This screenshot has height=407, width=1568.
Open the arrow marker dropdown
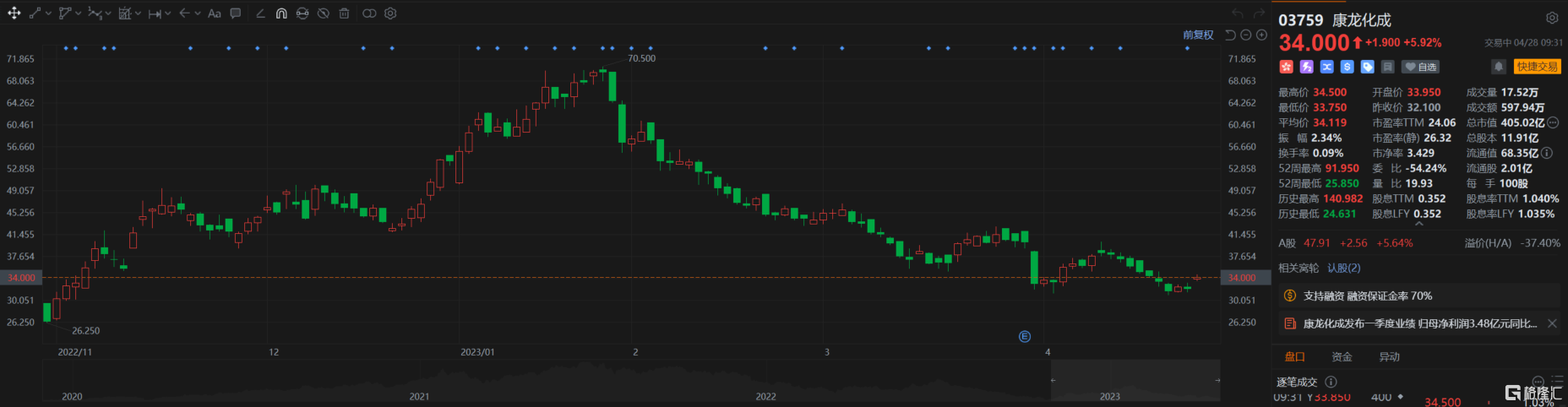click(x=198, y=14)
